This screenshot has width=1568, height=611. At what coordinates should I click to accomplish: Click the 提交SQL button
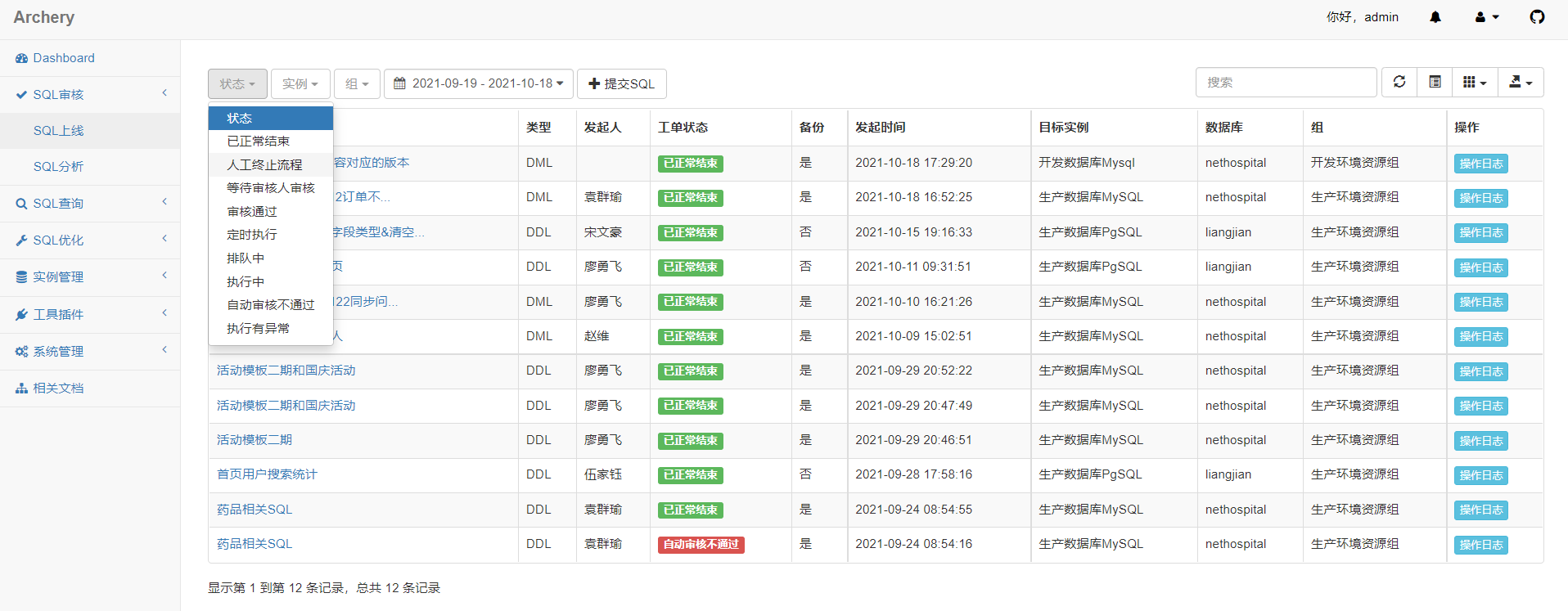point(622,83)
